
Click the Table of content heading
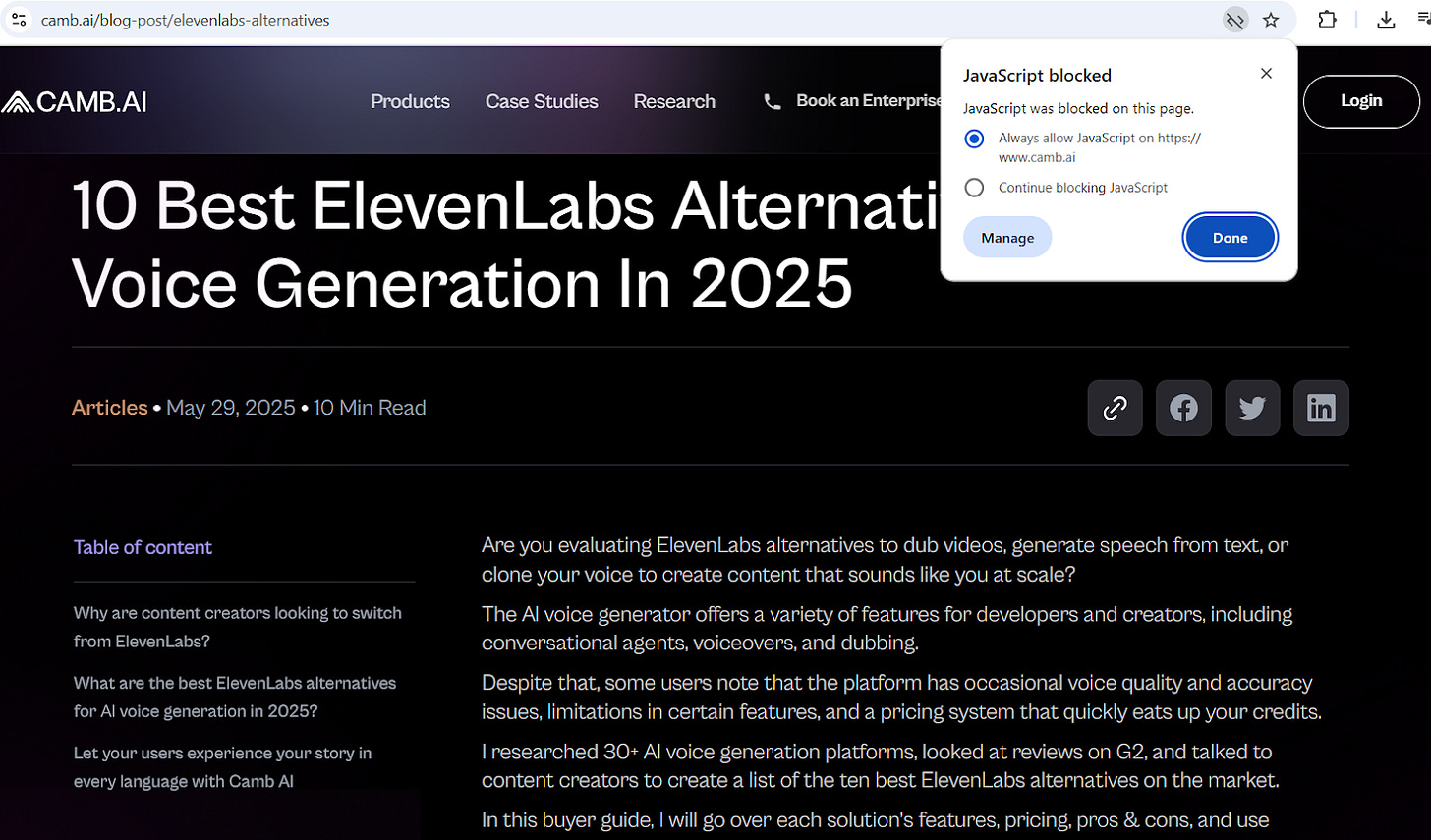(143, 547)
